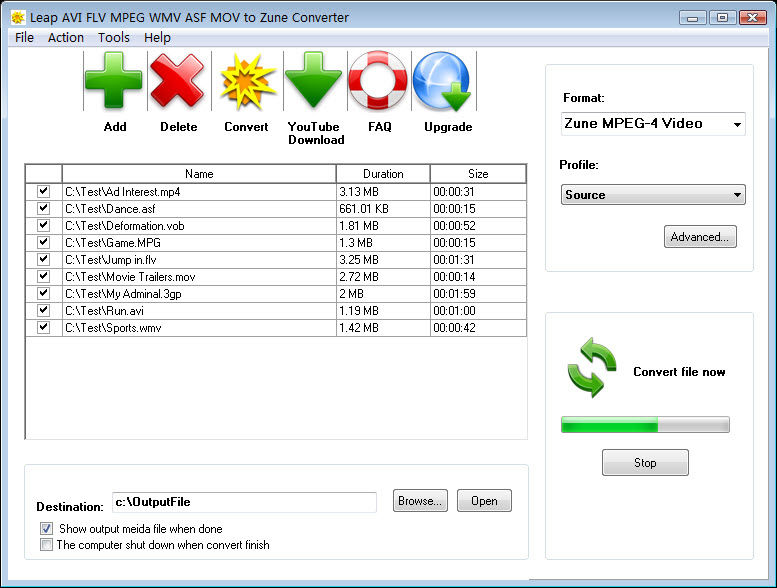Open the Tools menu

113,38
